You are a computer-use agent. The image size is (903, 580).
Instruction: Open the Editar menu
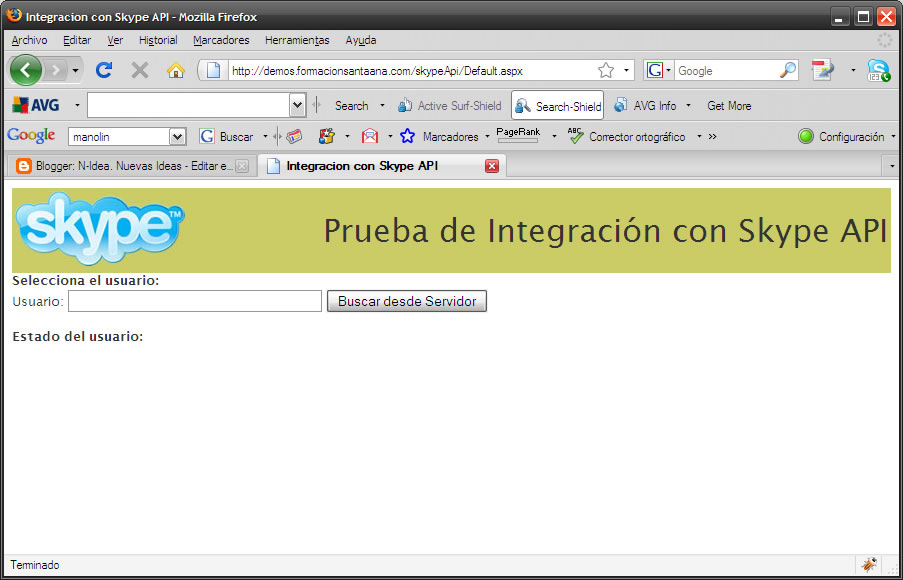click(x=77, y=40)
